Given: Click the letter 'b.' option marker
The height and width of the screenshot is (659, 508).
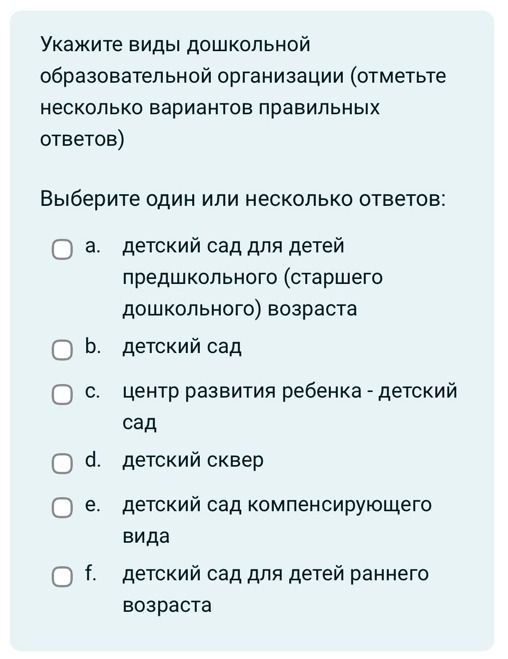Looking at the screenshot, I should tap(92, 346).
